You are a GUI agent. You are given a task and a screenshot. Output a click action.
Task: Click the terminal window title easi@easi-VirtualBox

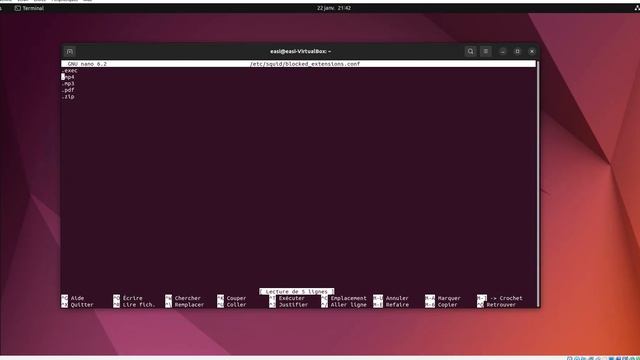coord(300,51)
